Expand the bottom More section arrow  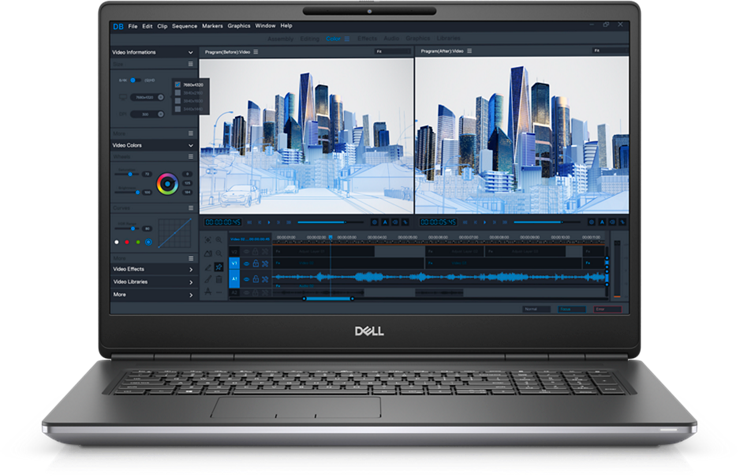tap(191, 295)
